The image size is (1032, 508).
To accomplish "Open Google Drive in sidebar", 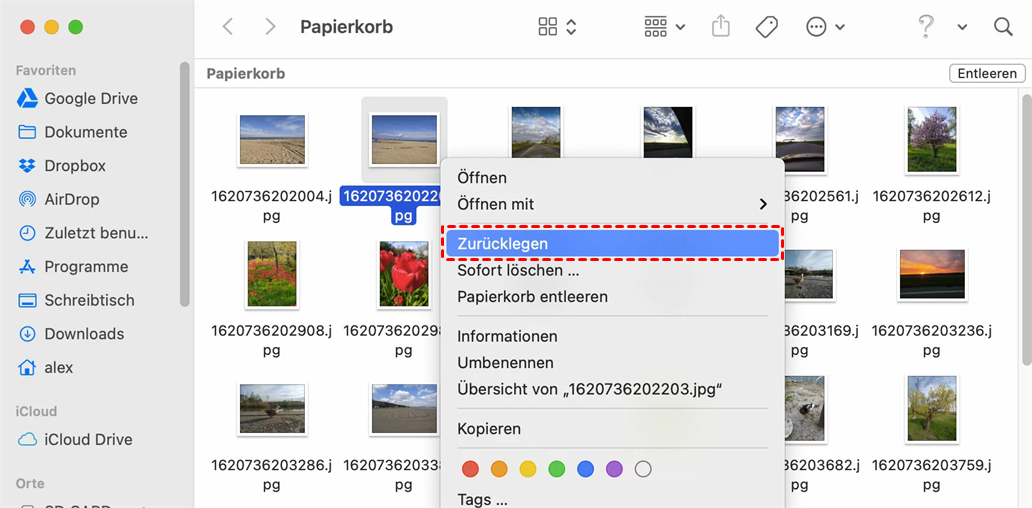I will point(90,98).
